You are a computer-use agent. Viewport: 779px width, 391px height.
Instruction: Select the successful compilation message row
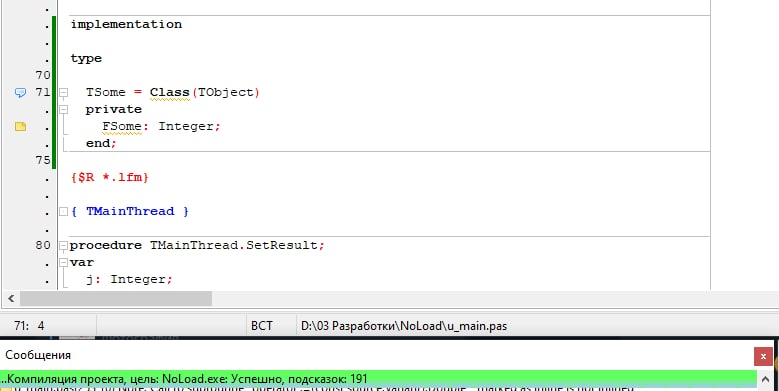[x=378, y=379]
